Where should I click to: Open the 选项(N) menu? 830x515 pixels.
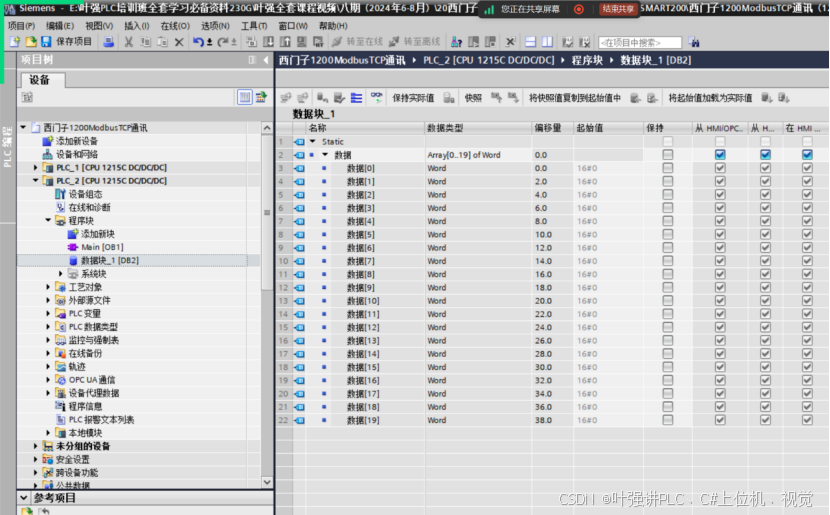[215, 25]
